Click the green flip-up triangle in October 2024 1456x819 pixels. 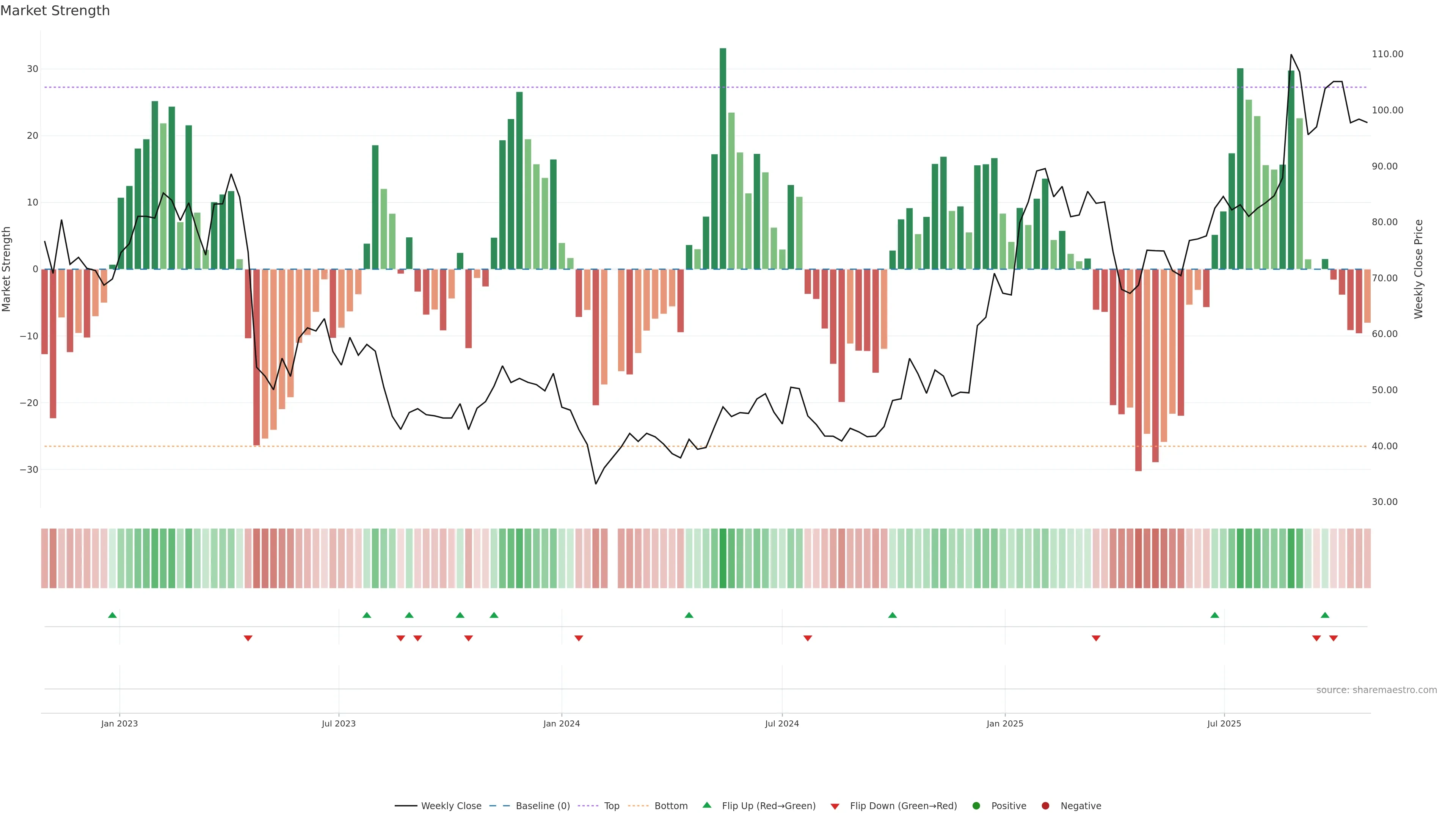pos(892,615)
